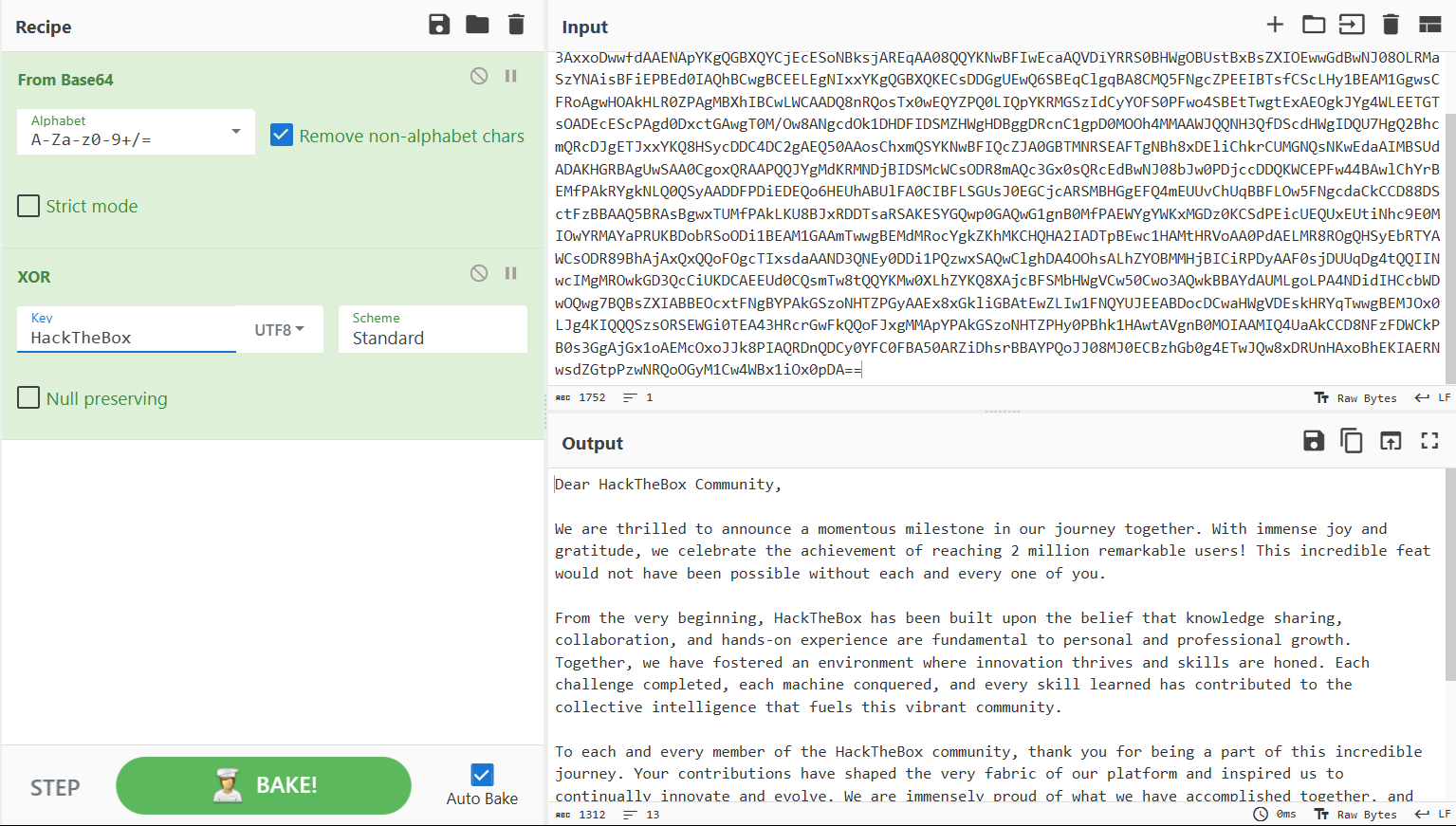Image resolution: width=1456 pixels, height=826 pixels.
Task: Edit the XOR Key field HackTheBox
Action: [x=126, y=329]
